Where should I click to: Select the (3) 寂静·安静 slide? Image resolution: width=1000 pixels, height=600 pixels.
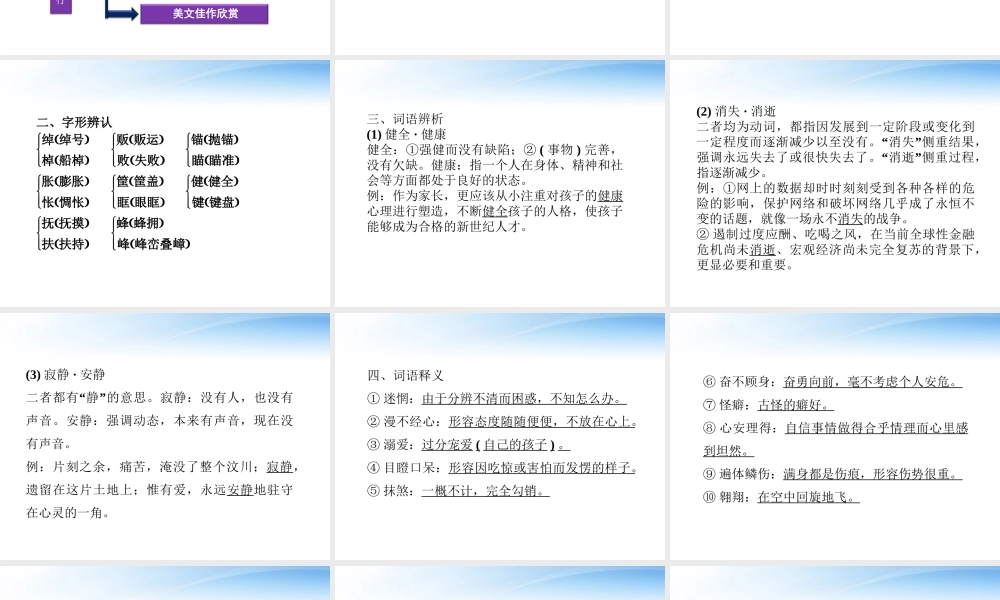(x=165, y=436)
